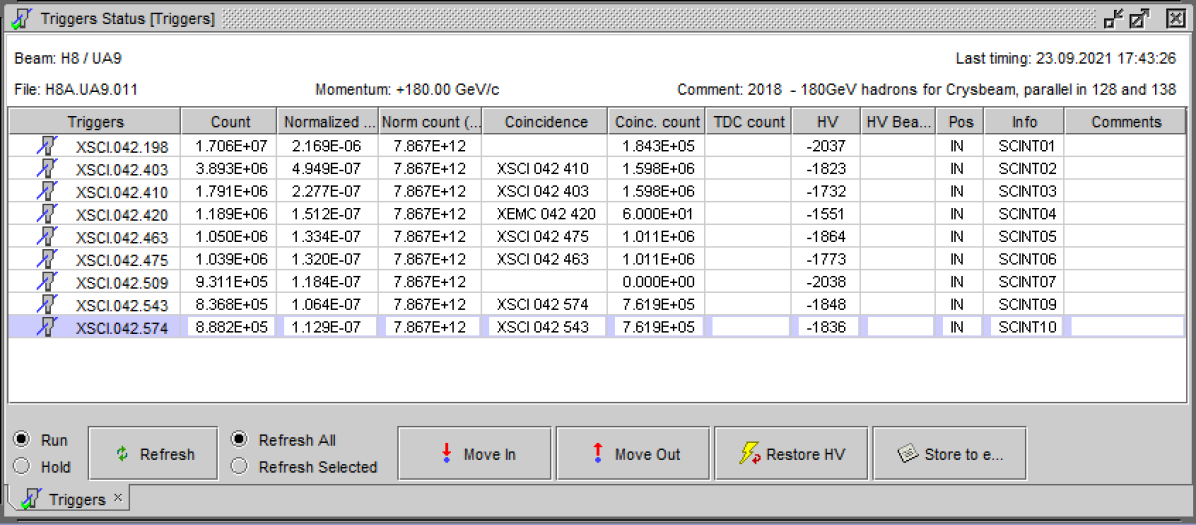Sort by the HV column header
Viewport: 1196px width, 525px height.
coord(827,122)
